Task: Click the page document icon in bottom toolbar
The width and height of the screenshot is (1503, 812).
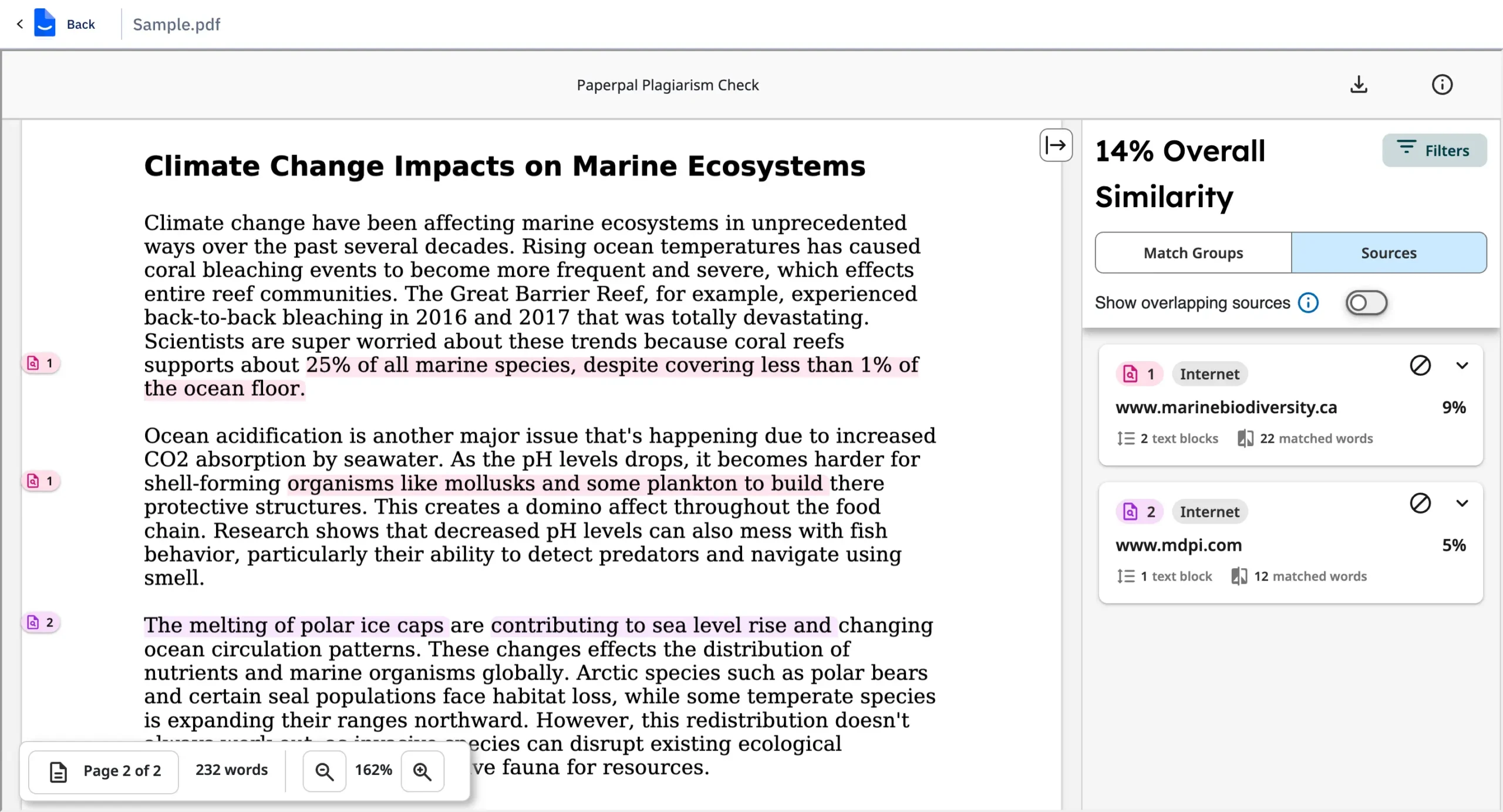Action: 58,771
